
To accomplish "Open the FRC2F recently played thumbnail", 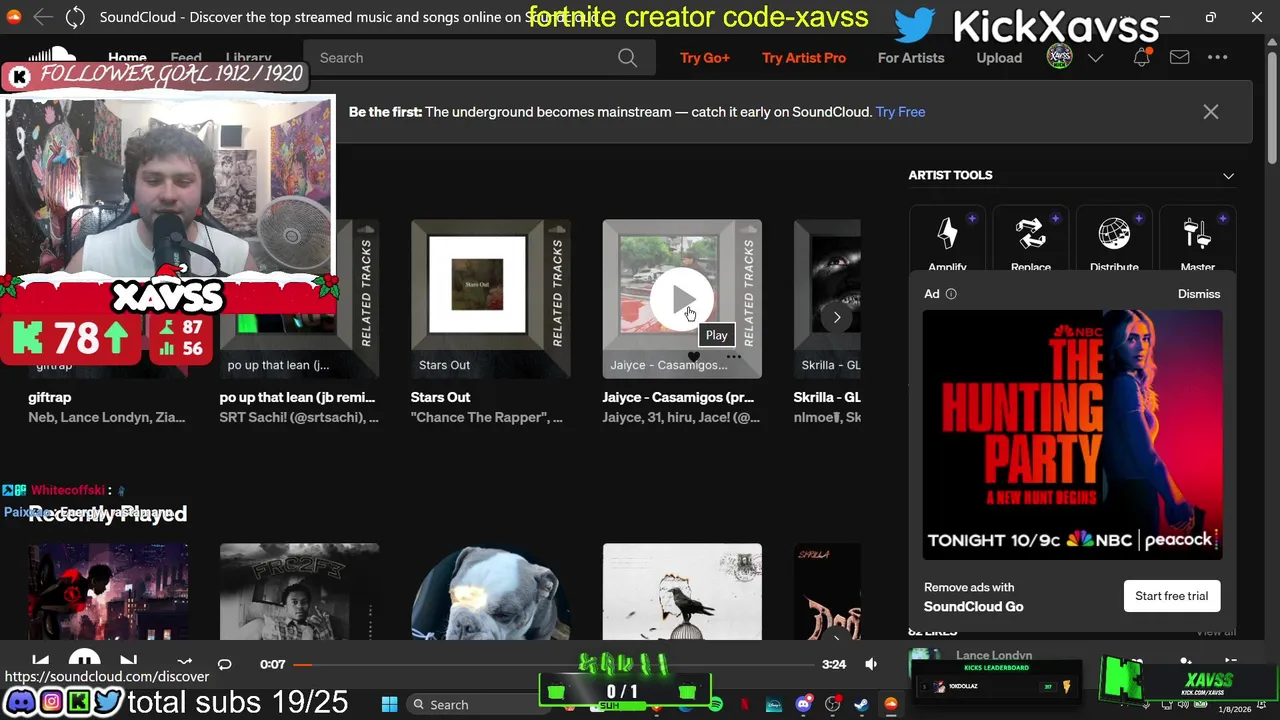I will coord(299,592).
